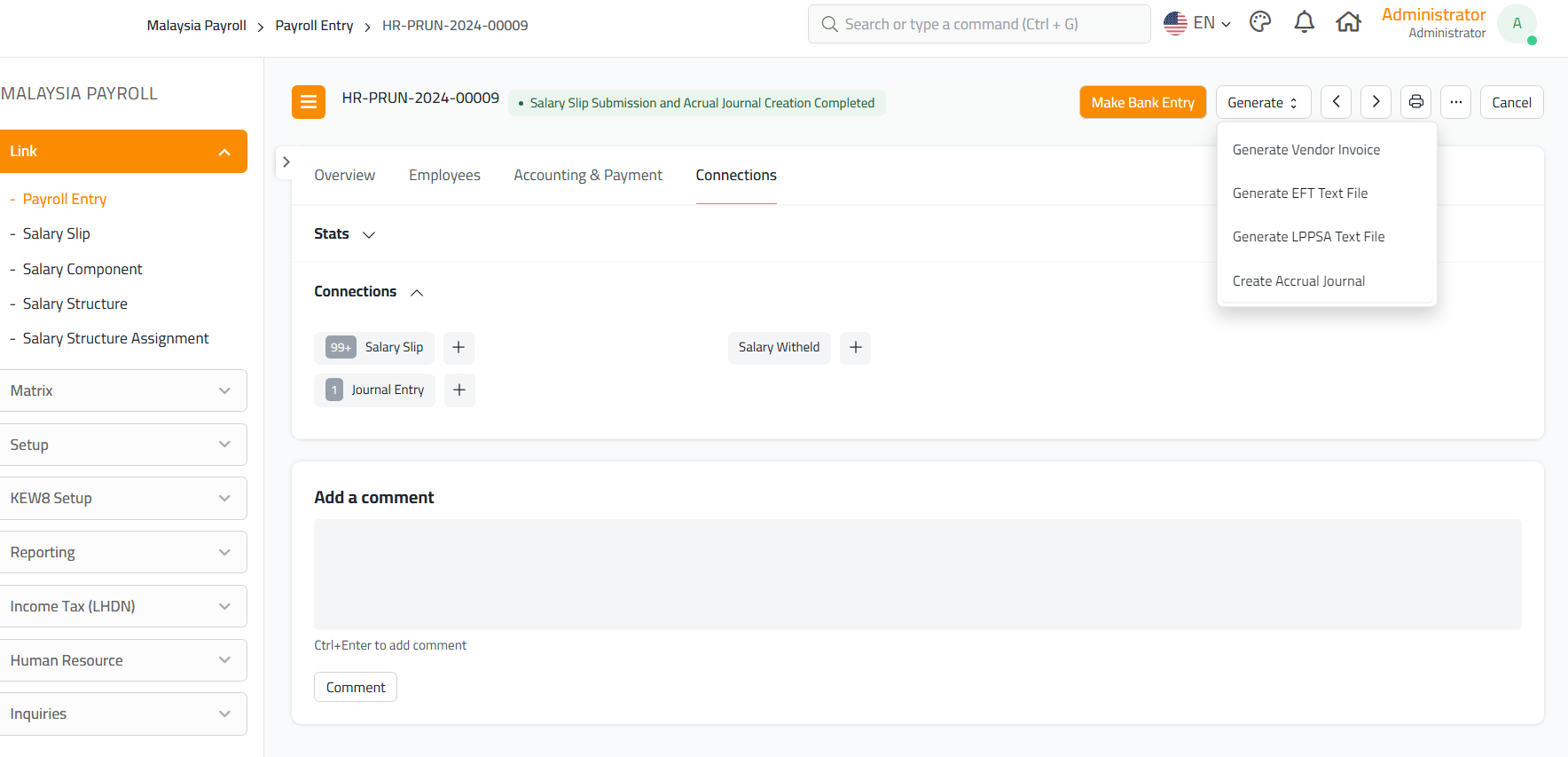The image size is (1568, 757).
Task: Click the orange hamburger sidebar toggle icon
Action: (308, 102)
